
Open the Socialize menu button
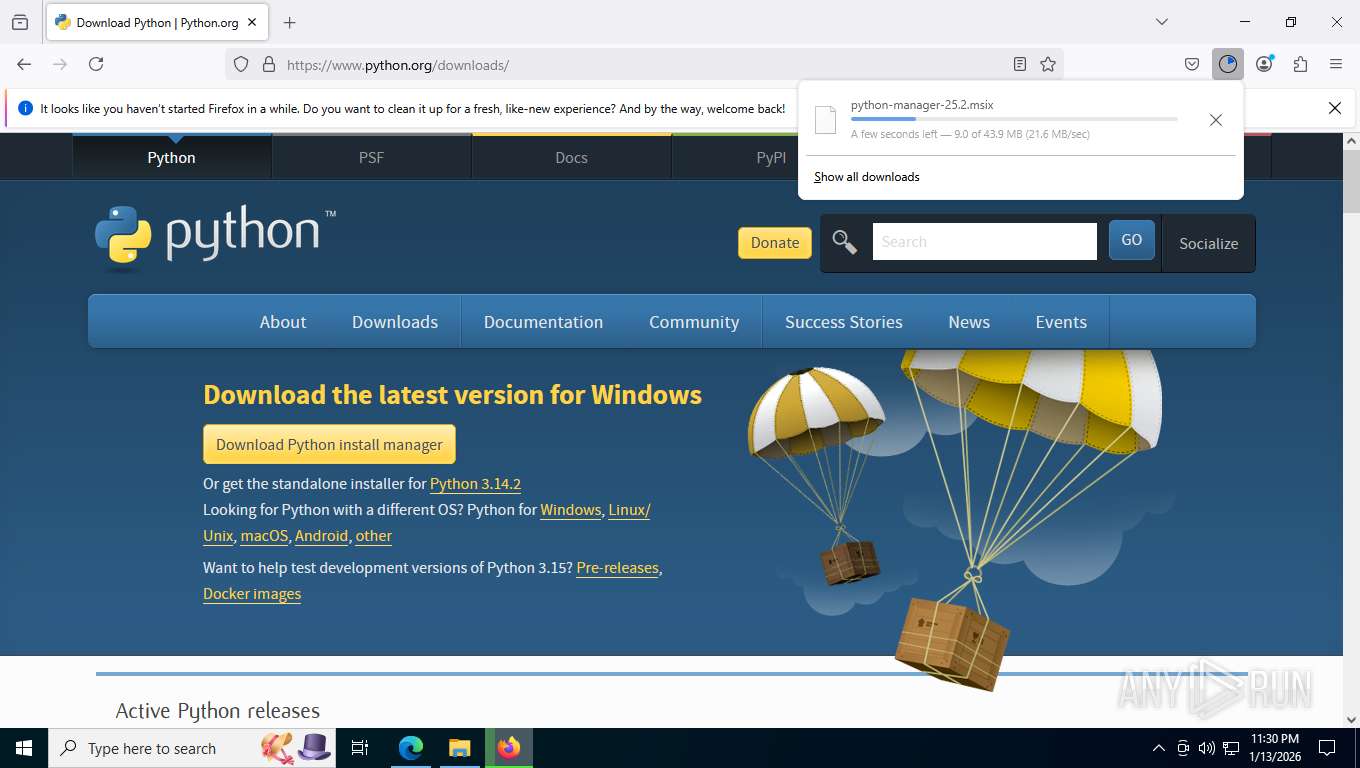click(x=1208, y=243)
